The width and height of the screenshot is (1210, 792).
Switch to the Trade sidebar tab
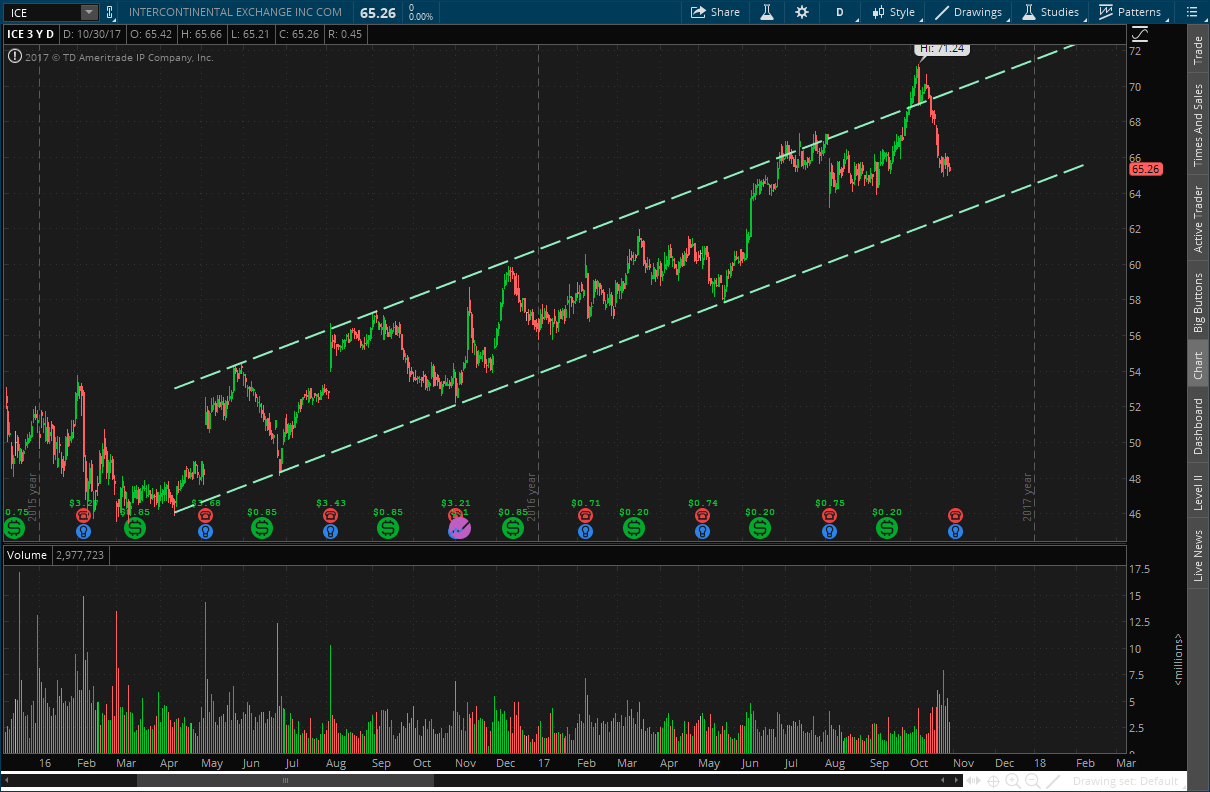coord(1198,50)
